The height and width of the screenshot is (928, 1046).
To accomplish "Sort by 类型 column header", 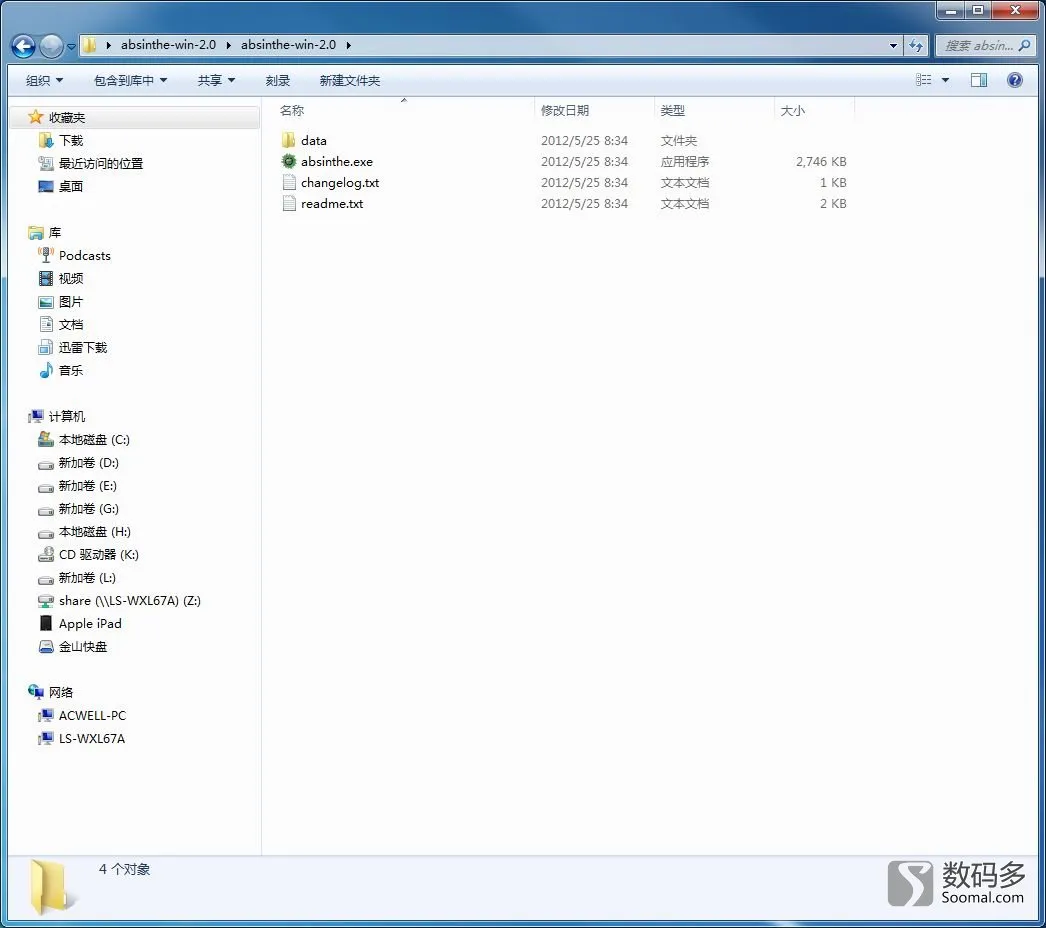I will [672, 111].
